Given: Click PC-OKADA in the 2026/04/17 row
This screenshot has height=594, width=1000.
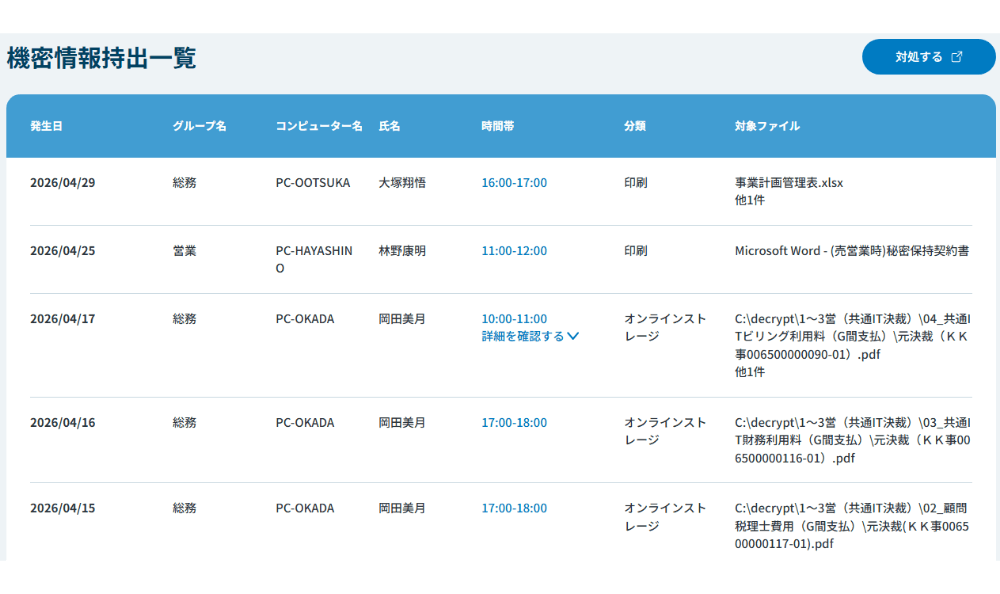Looking at the screenshot, I should [305, 318].
